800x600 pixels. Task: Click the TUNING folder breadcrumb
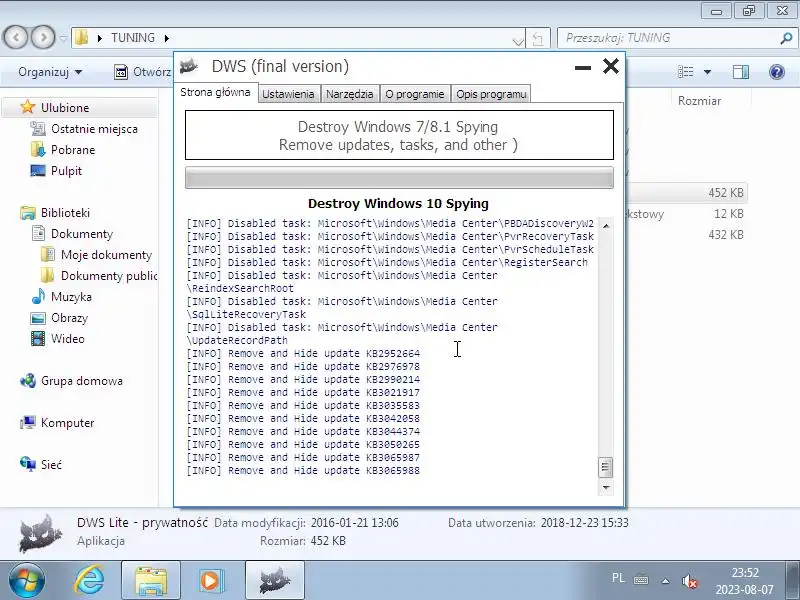coord(133,38)
